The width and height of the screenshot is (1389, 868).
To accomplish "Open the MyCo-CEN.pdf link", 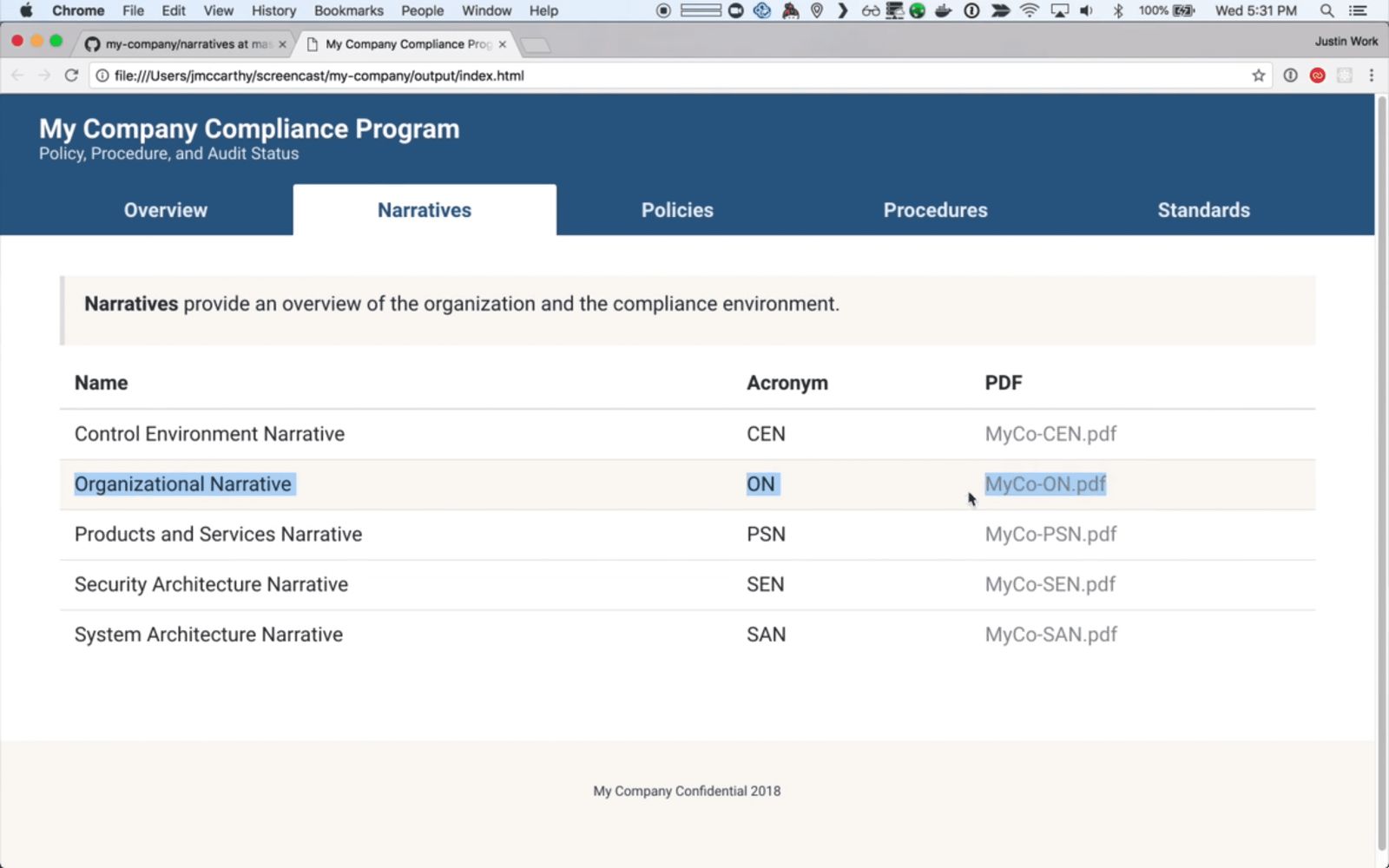I will coord(1050,434).
